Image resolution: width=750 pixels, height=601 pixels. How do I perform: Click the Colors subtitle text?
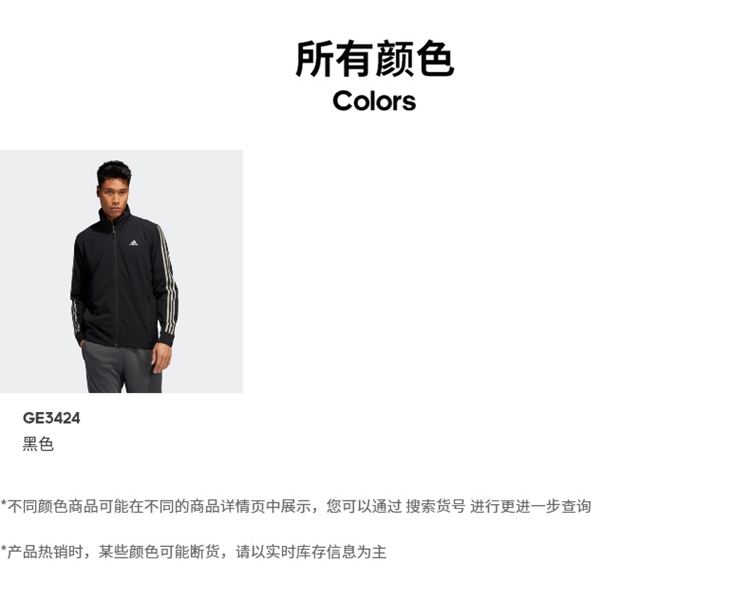(375, 101)
